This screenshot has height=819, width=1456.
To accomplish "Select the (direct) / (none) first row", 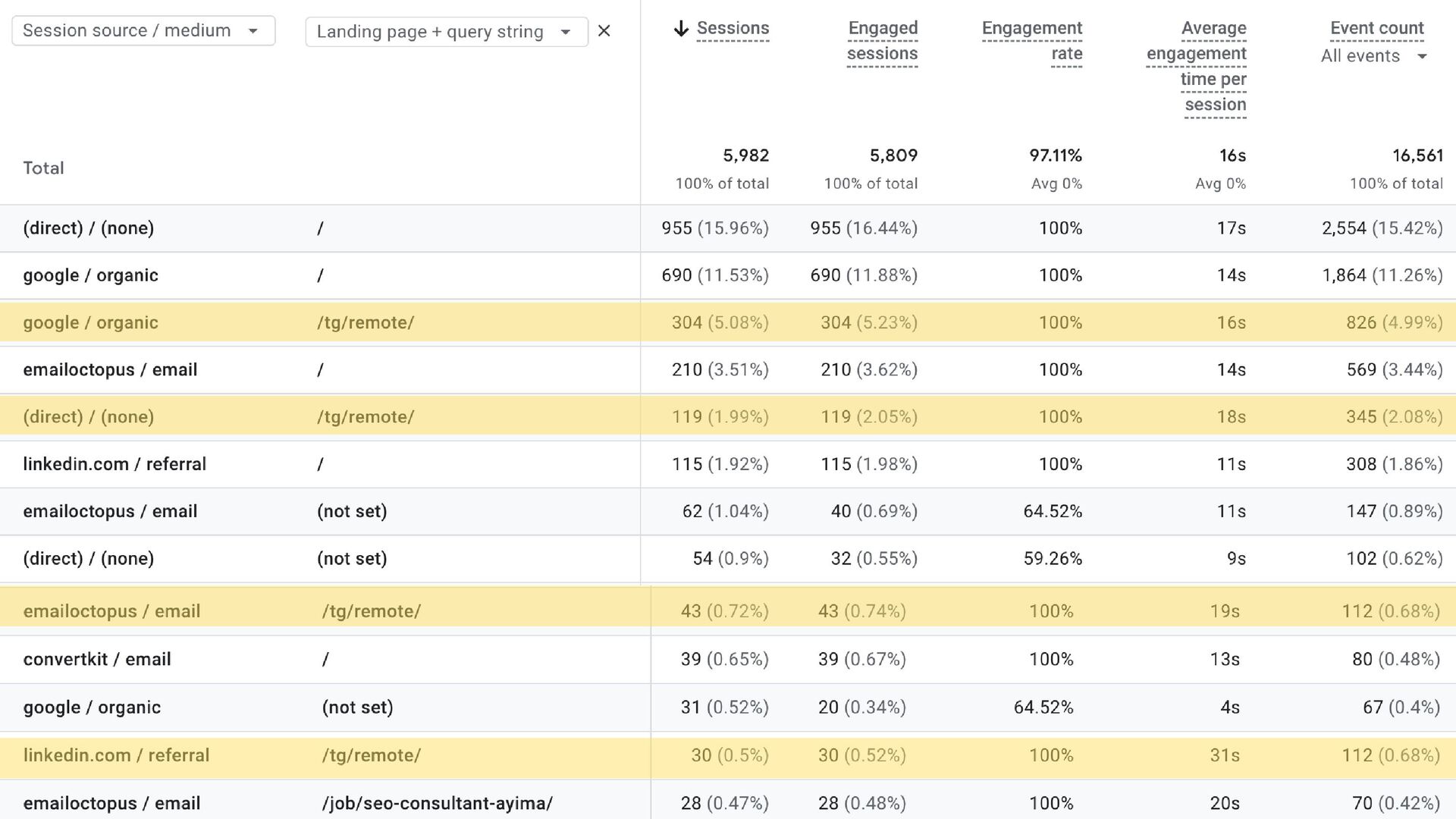I will point(88,228).
